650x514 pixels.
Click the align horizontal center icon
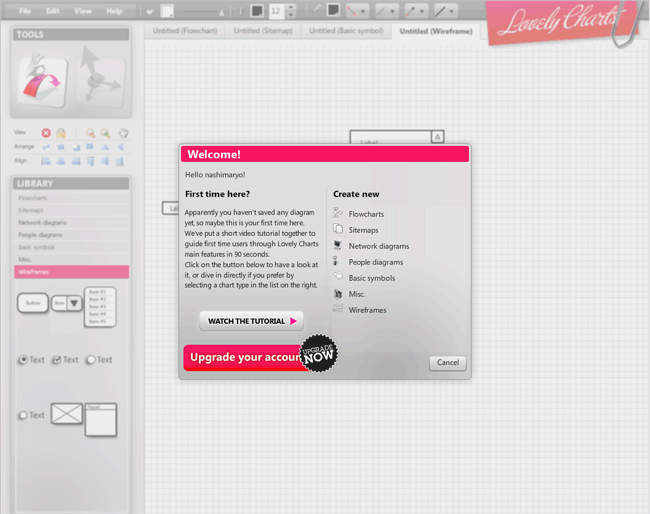(x=61, y=161)
